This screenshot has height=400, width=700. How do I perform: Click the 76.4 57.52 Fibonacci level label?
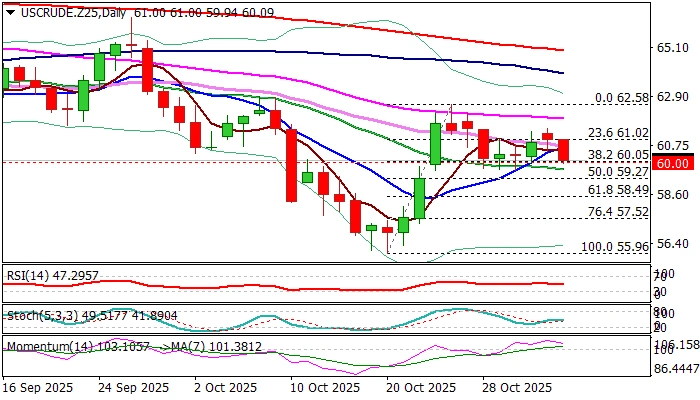coord(618,212)
